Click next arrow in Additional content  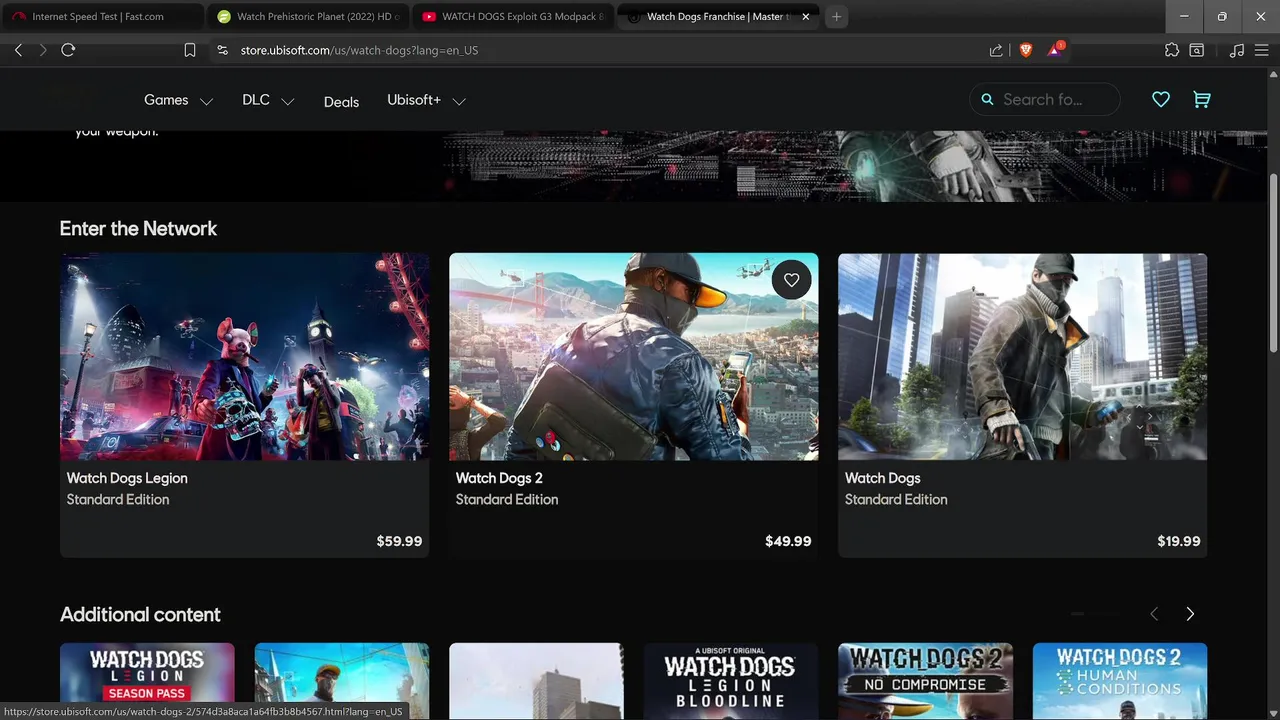point(1190,614)
